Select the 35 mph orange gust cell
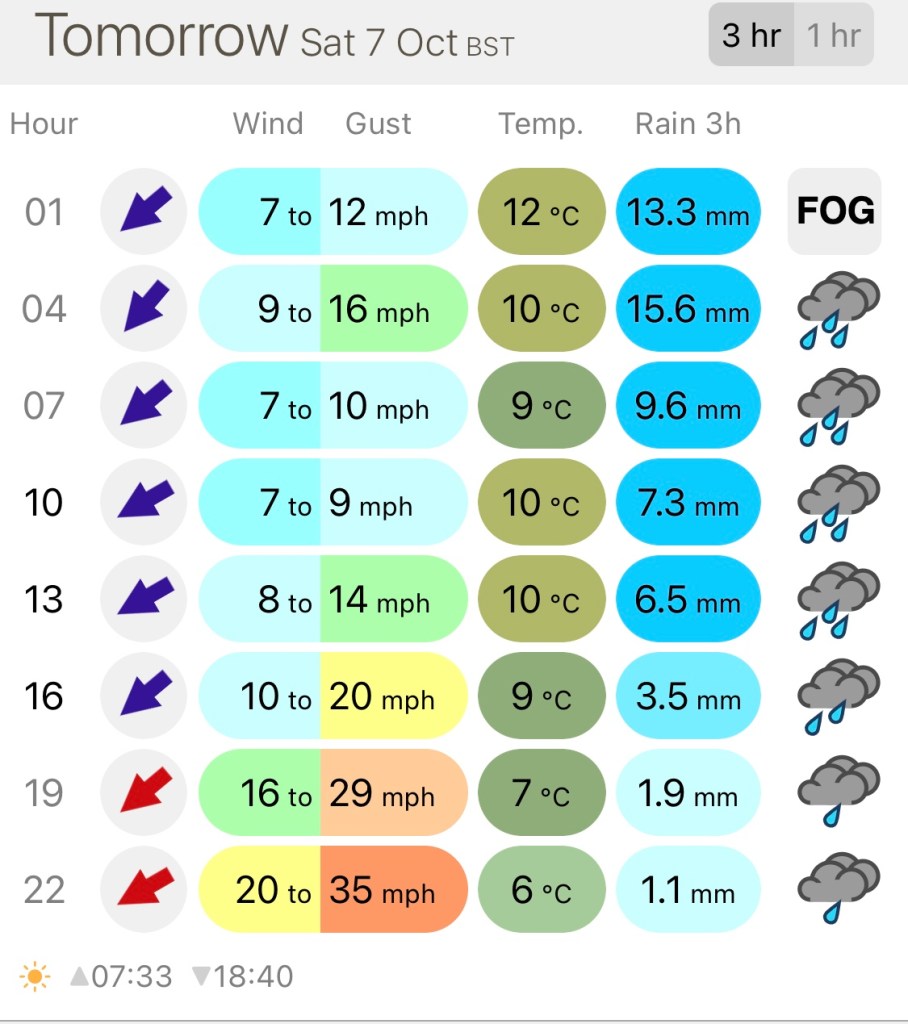Viewport: 908px width, 1024px height. click(x=393, y=890)
